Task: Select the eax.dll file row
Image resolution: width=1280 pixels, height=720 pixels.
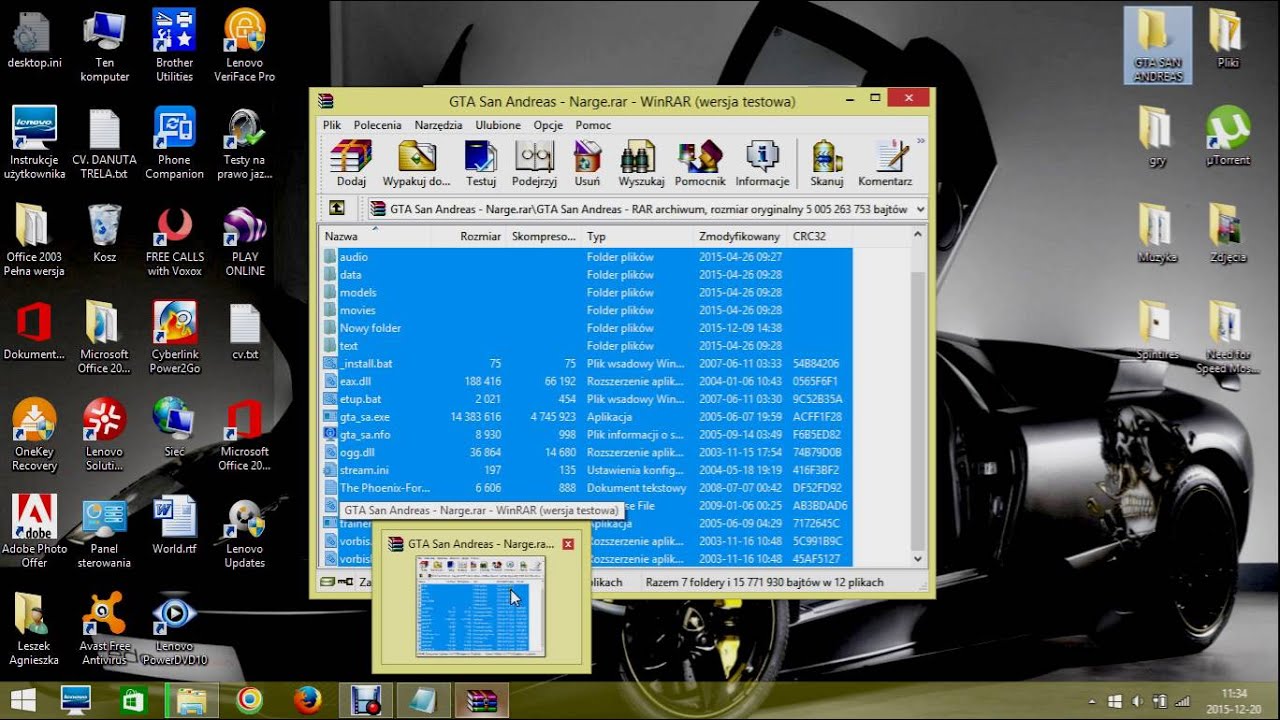Action: [587, 381]
